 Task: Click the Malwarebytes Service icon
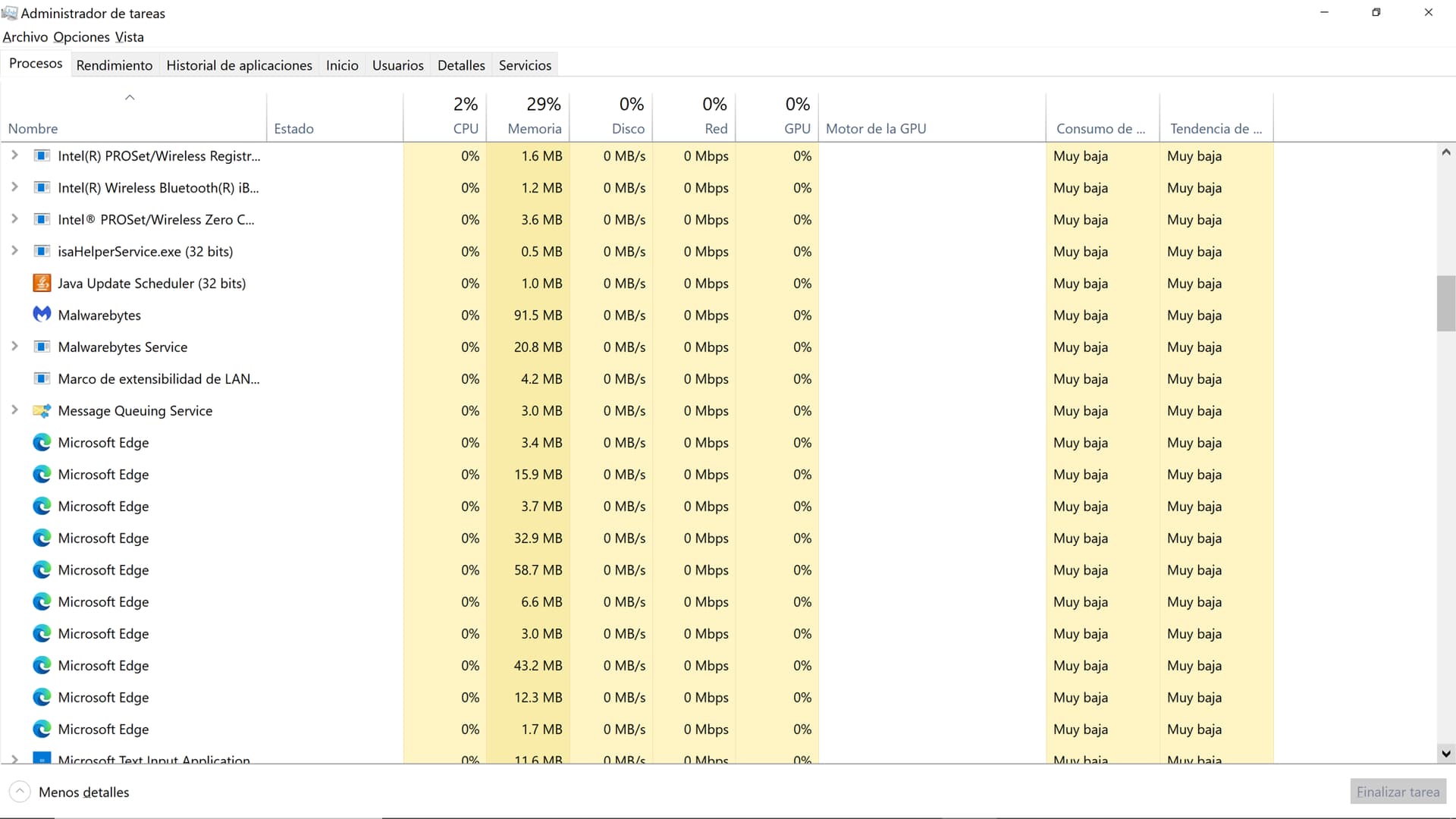point(42,347)
